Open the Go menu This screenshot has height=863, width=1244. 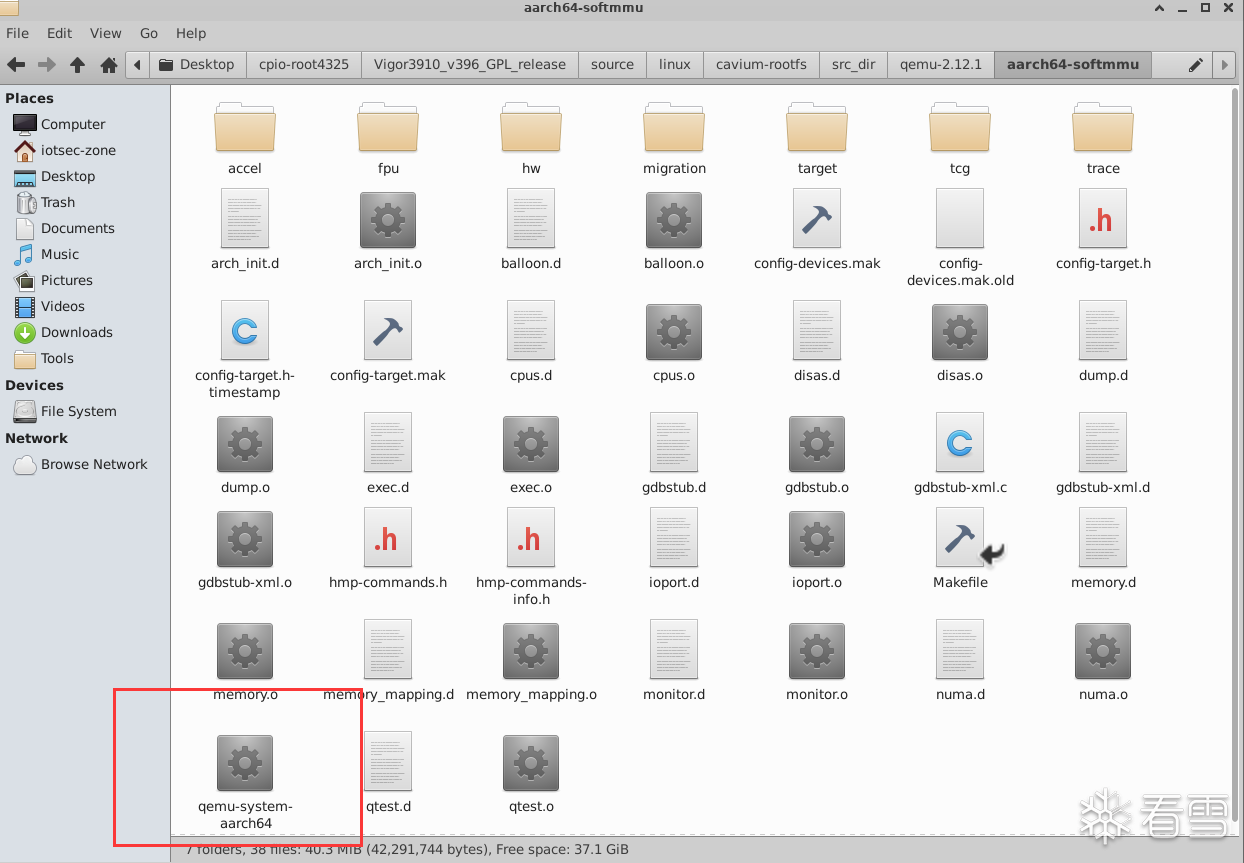point(149,33)
